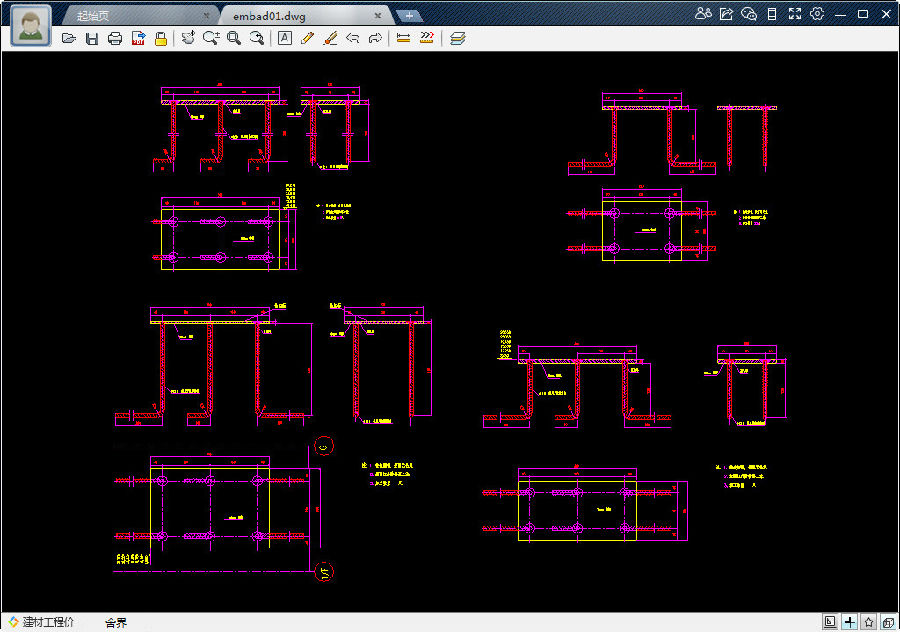Open a drawing file with folder icon
Screen dimensions: 900x632
coord(69,38)
